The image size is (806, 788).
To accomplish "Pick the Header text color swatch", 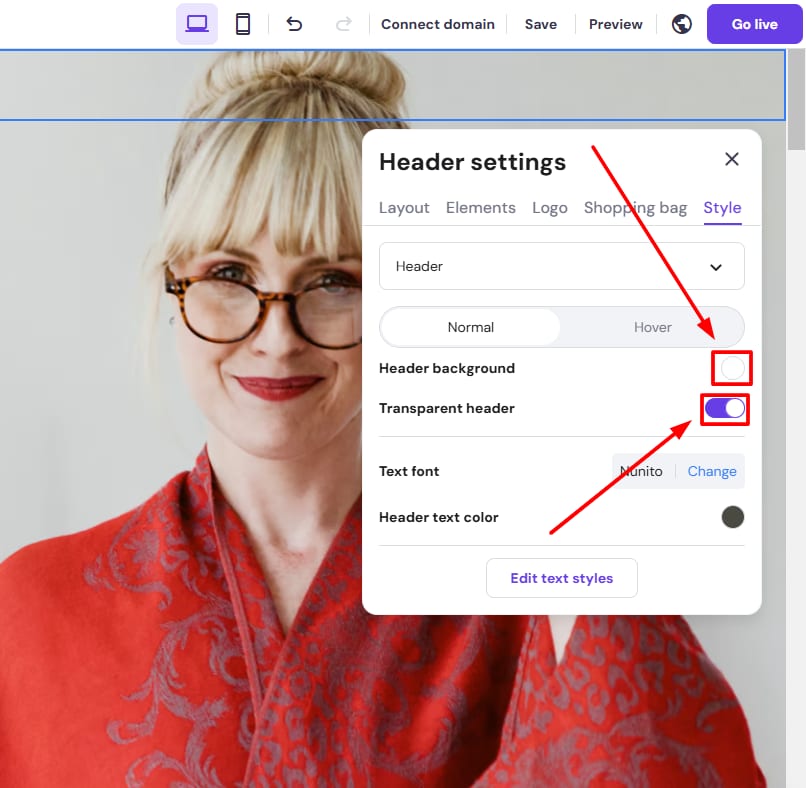I will 733,517.
